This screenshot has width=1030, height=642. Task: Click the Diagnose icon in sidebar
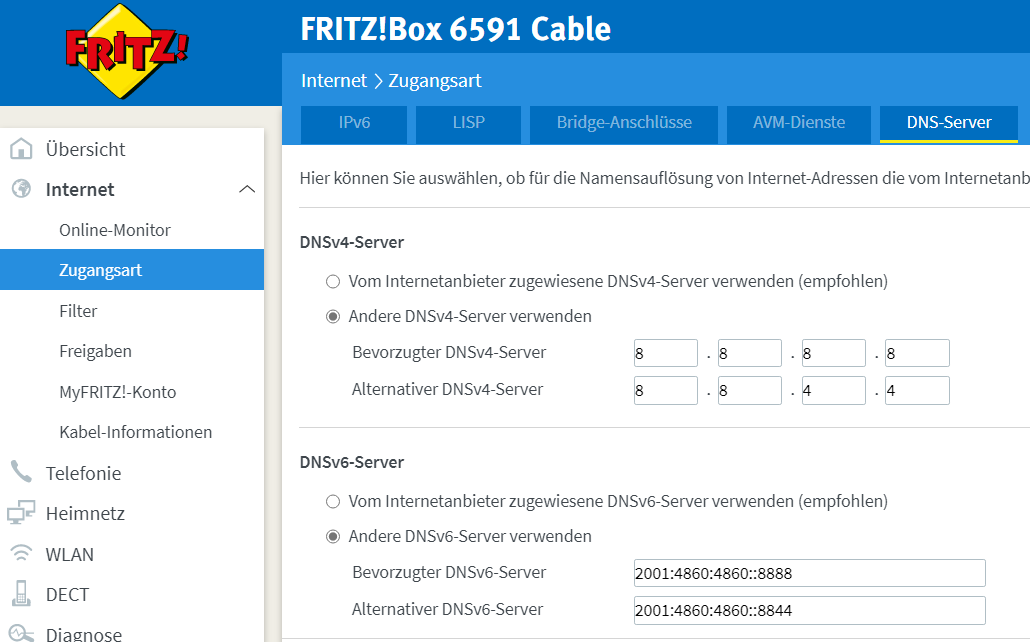(21, 632)
